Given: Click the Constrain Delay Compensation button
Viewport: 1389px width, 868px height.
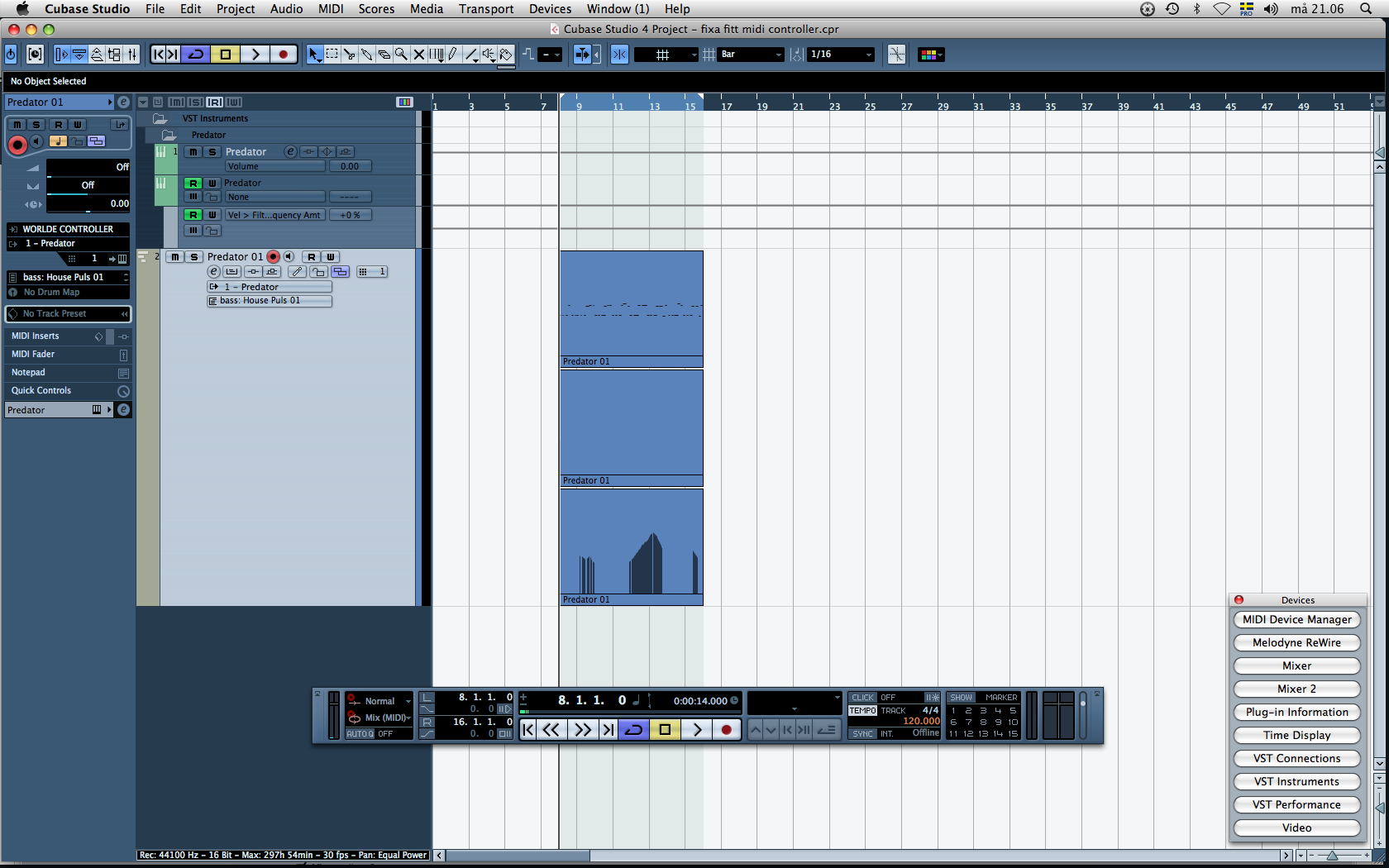Looking at the screenshot, I should click(35, 55).
